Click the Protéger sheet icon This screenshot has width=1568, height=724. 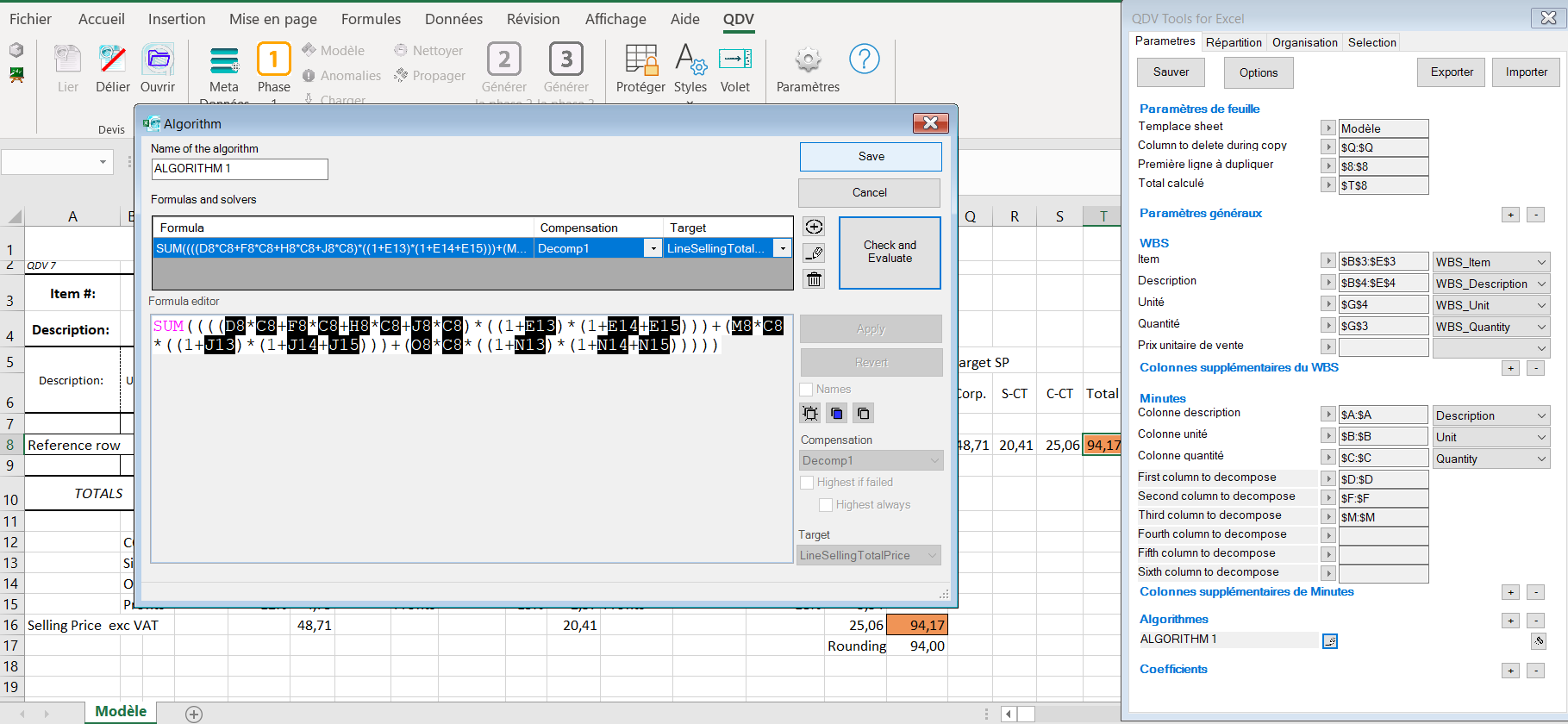pos(641,59)
